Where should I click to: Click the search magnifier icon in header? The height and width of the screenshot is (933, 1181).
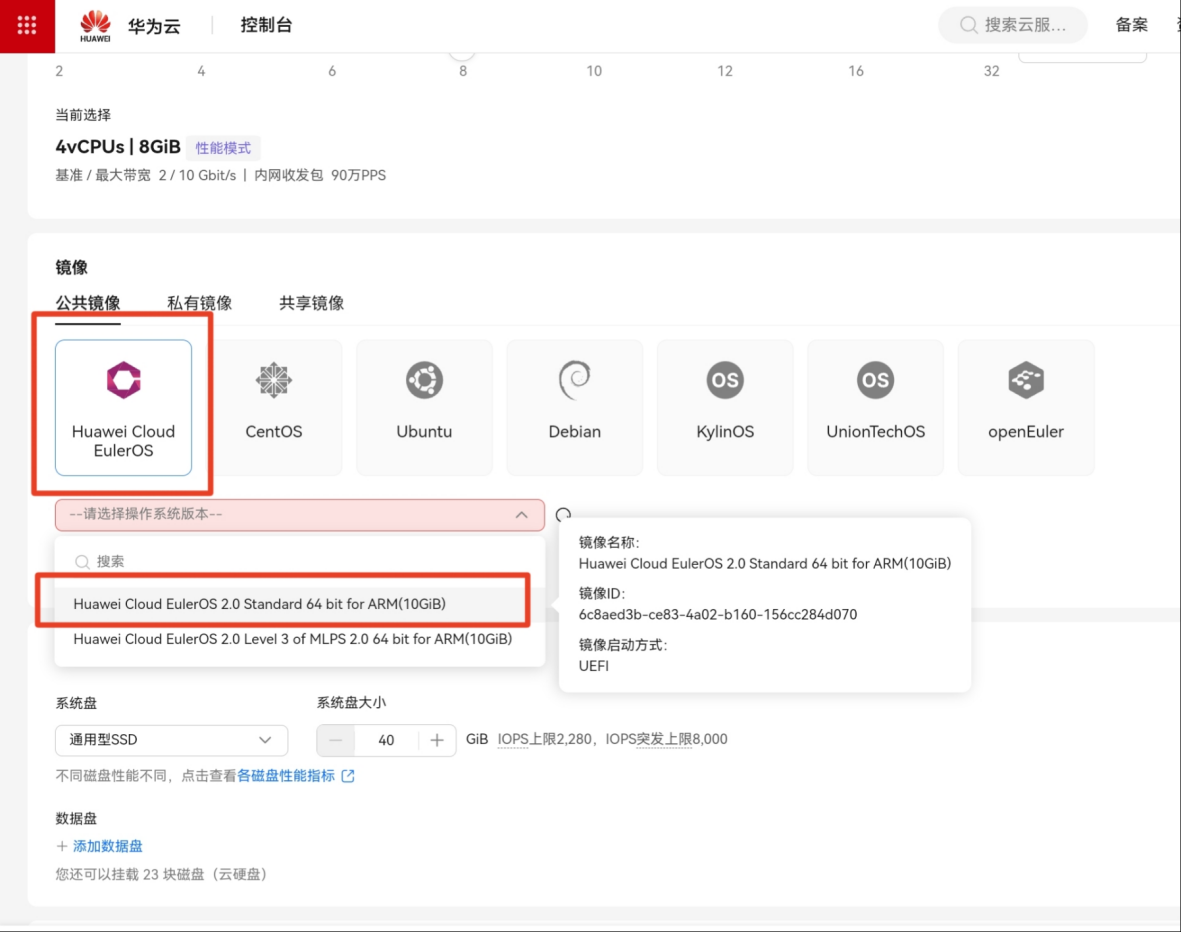(x=969, y=25)
